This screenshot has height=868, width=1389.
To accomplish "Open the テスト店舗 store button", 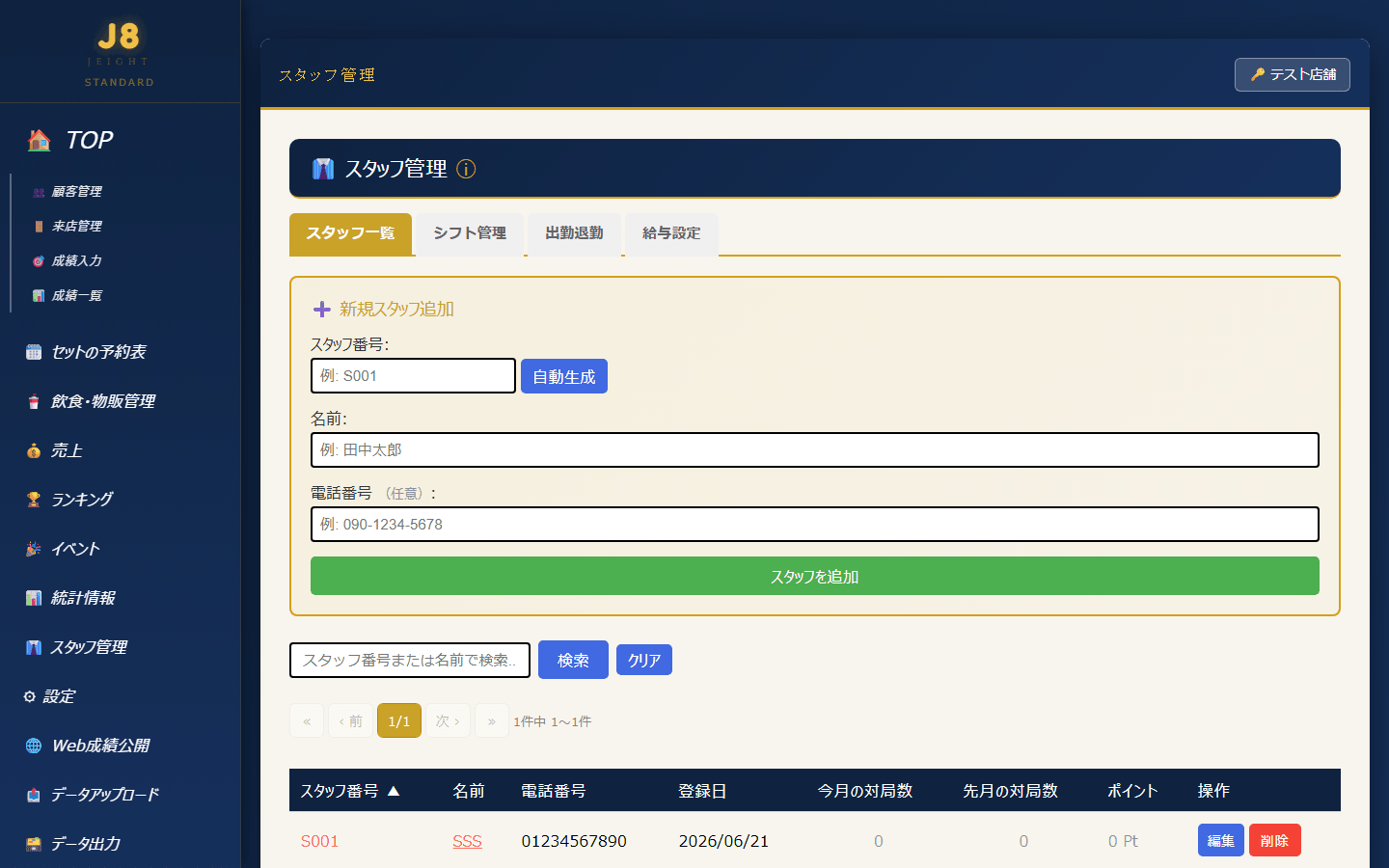I will point(1293,74).
